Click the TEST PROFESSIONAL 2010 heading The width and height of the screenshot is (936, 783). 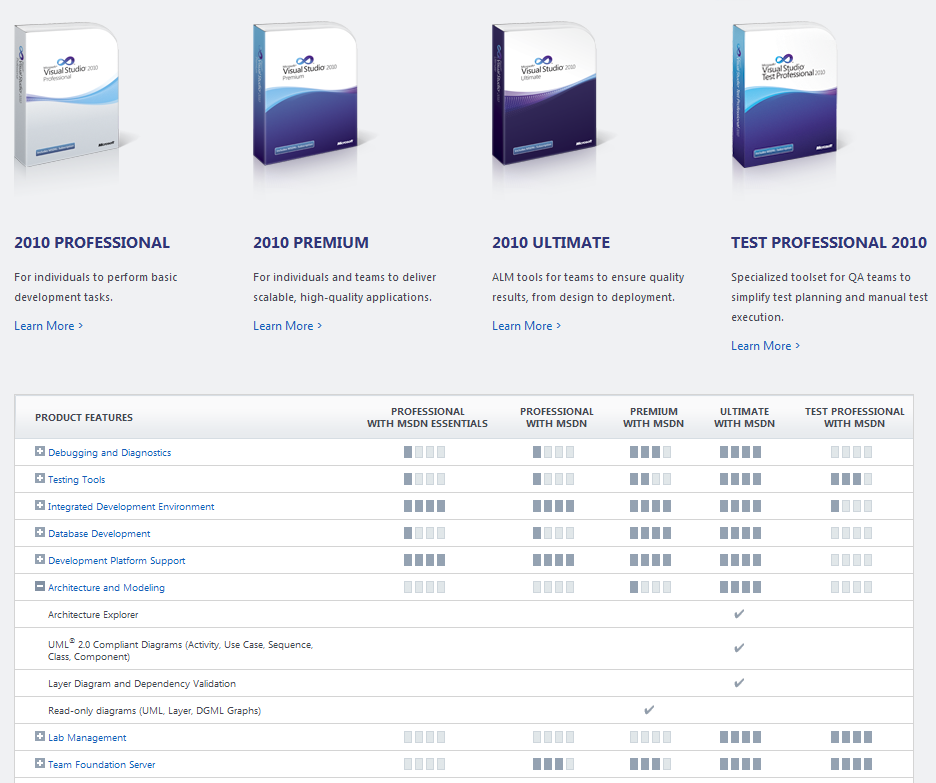[829, 243]
